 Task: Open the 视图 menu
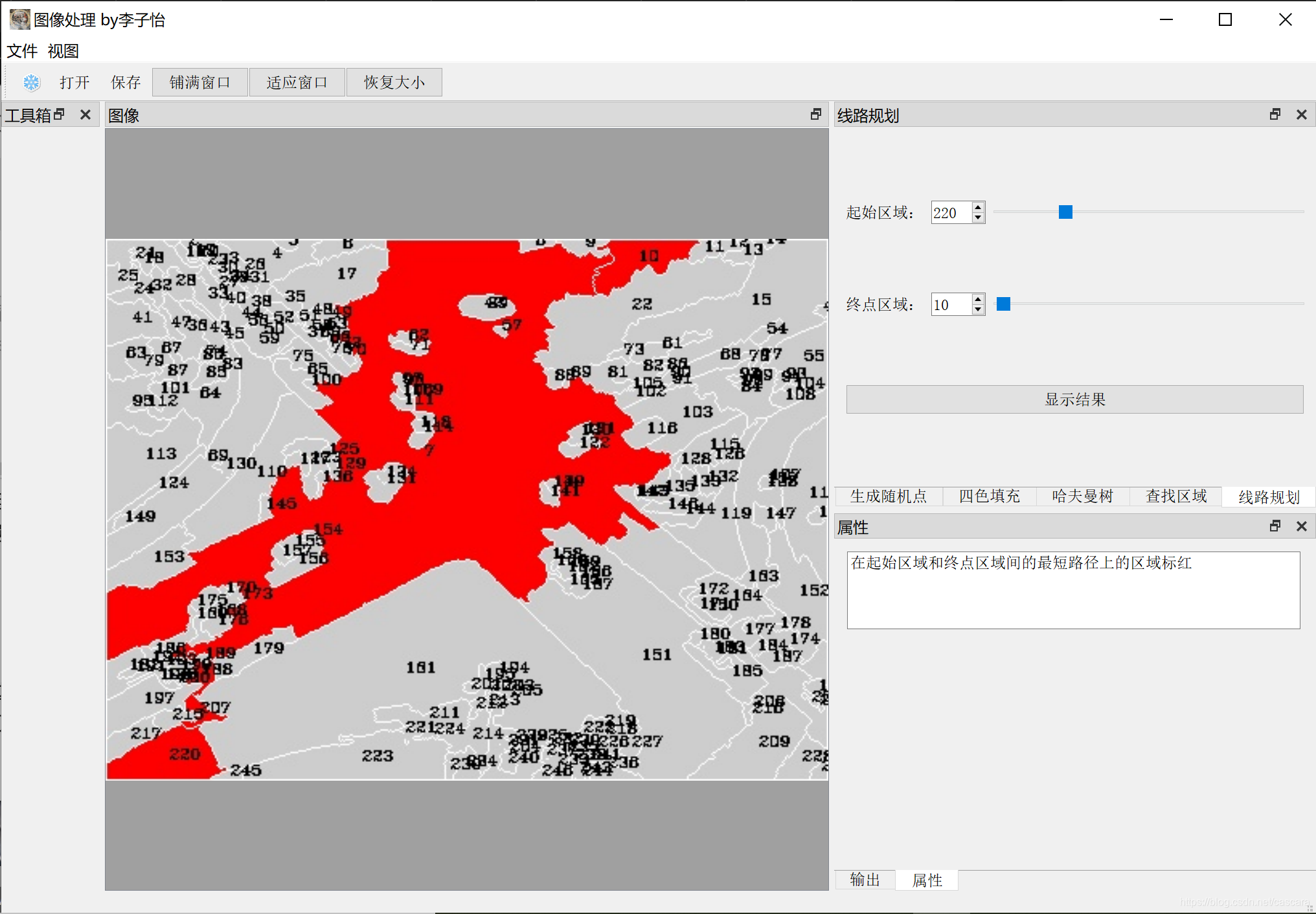click(x=63, y=50)
